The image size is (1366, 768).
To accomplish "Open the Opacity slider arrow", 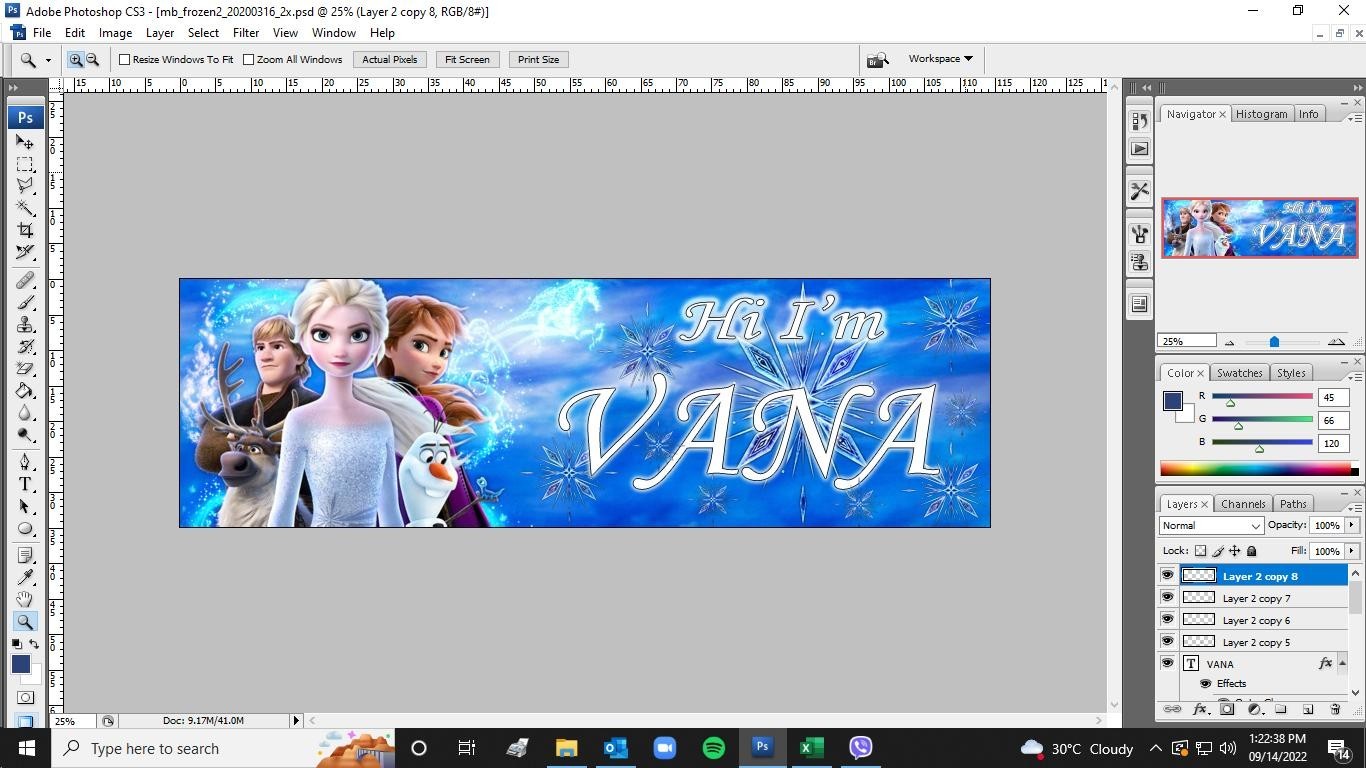I will [1352, 525].
